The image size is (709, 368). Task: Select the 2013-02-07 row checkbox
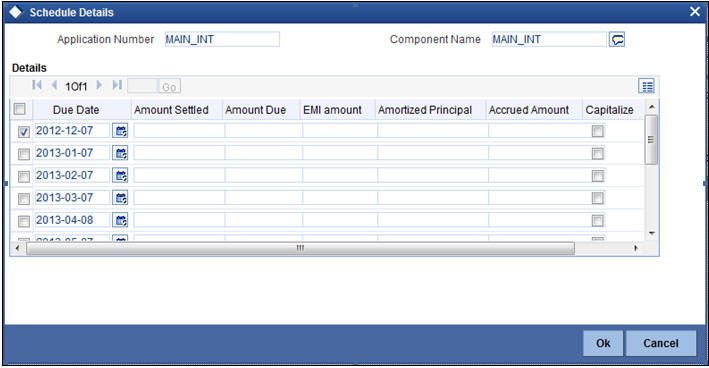coord(24,176)
